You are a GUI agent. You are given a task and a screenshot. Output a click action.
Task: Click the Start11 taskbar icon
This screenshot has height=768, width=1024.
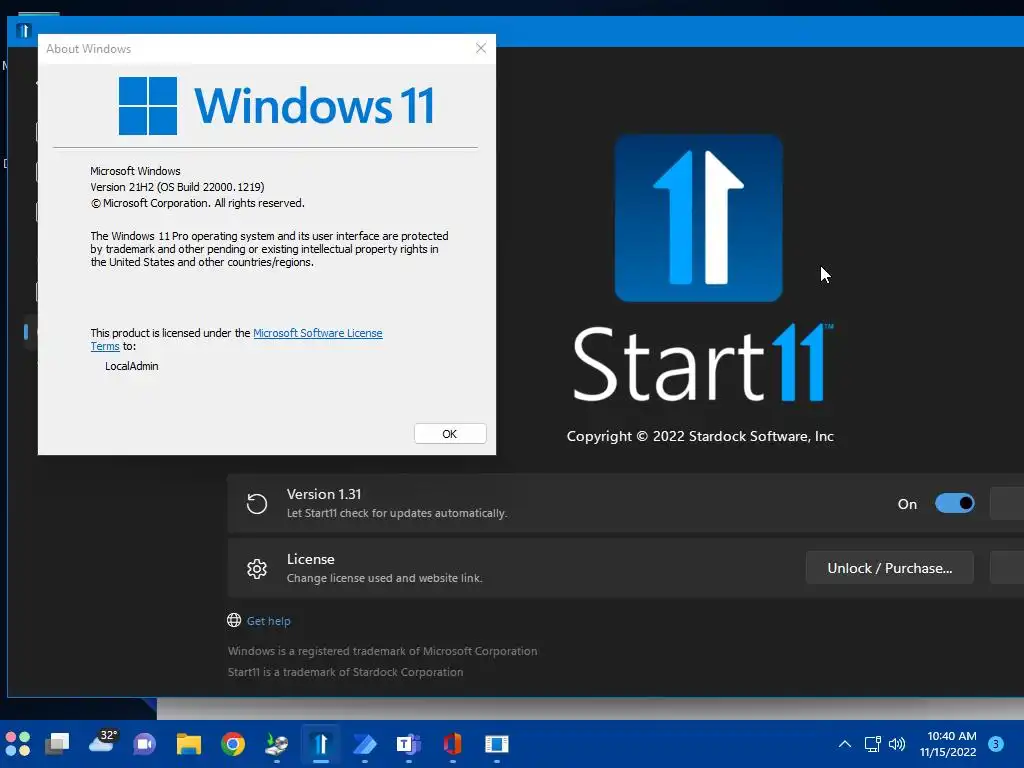coord(321,744)
